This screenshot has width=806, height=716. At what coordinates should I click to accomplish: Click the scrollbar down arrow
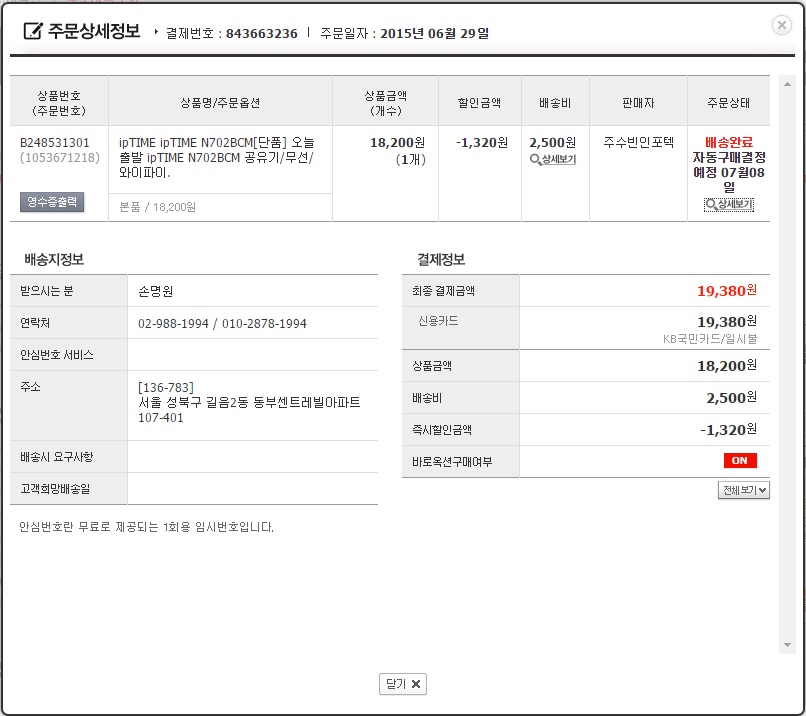tap(787, 645)
